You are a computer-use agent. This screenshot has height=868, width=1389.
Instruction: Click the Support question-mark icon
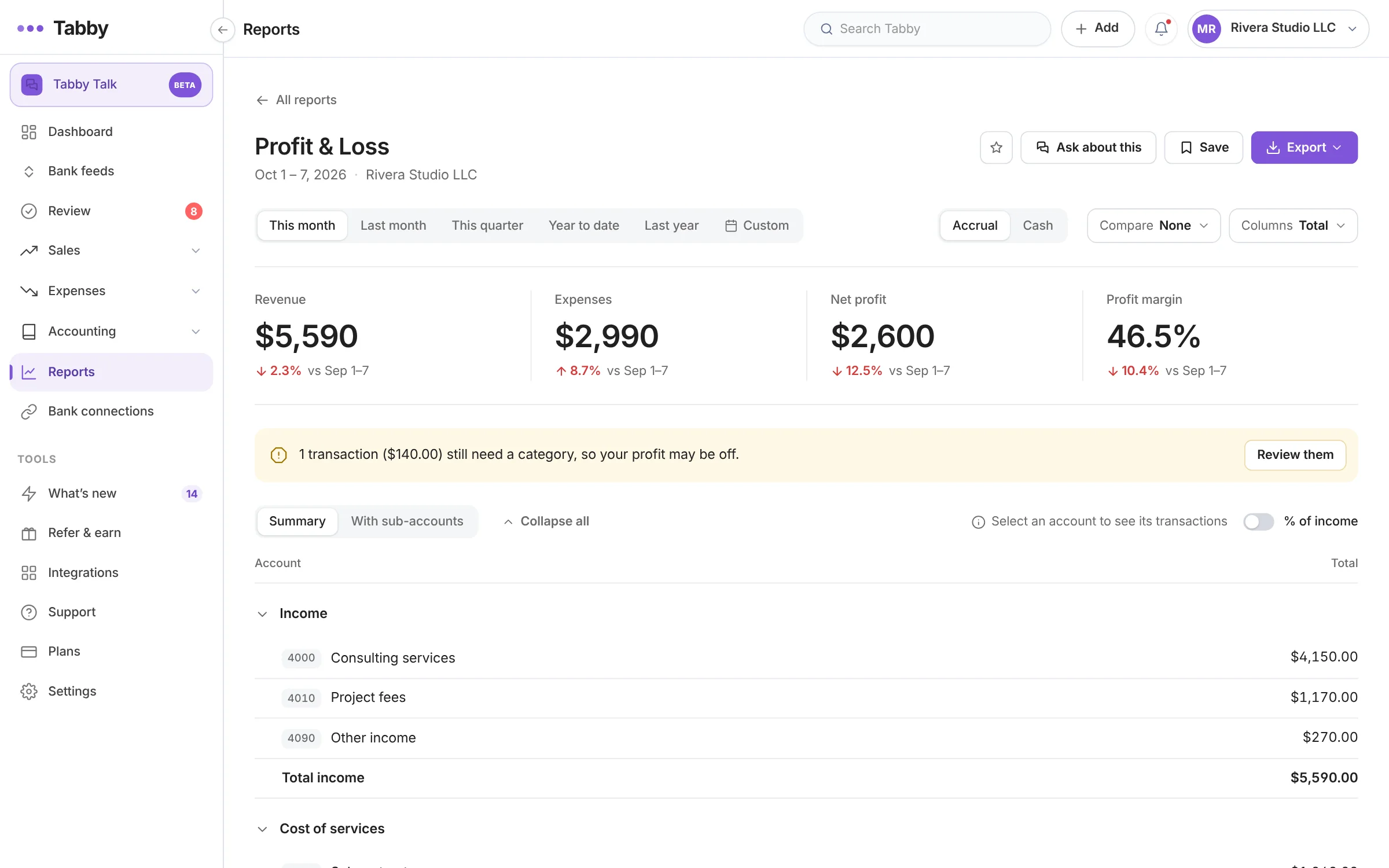tap(29, 612)
